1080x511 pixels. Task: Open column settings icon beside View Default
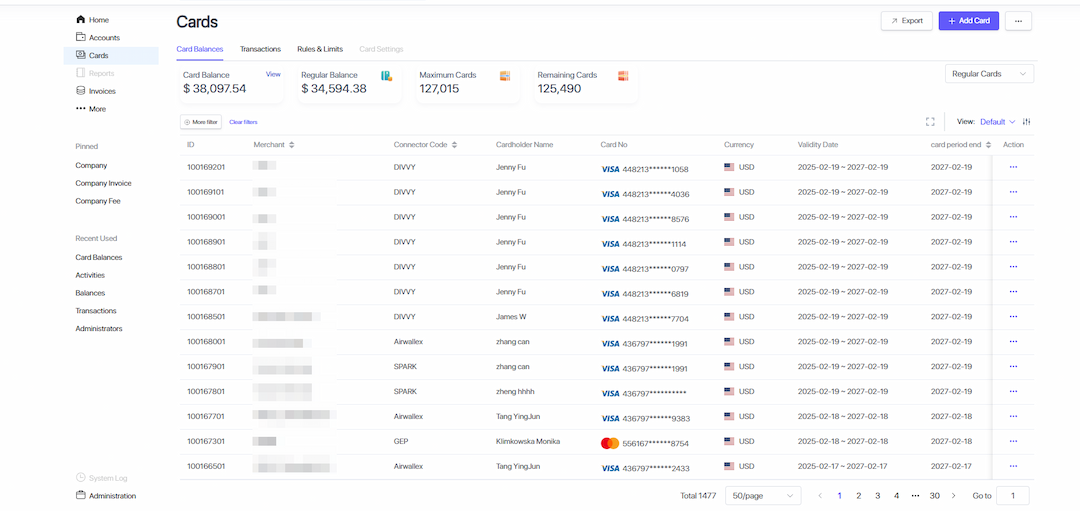(x=1026, y=122)
